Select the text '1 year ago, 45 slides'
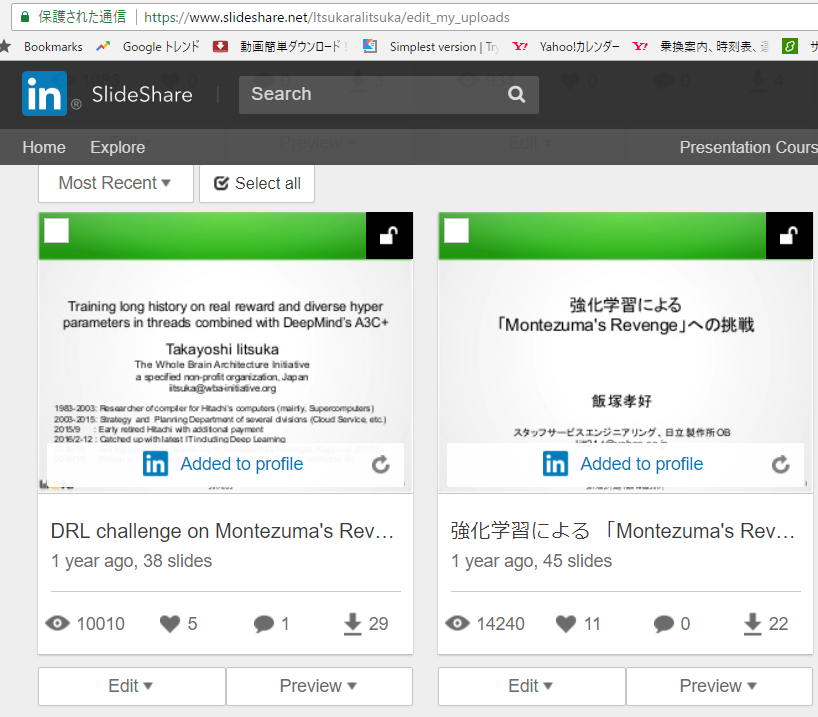818x717 pixels. tap(532, 561)
